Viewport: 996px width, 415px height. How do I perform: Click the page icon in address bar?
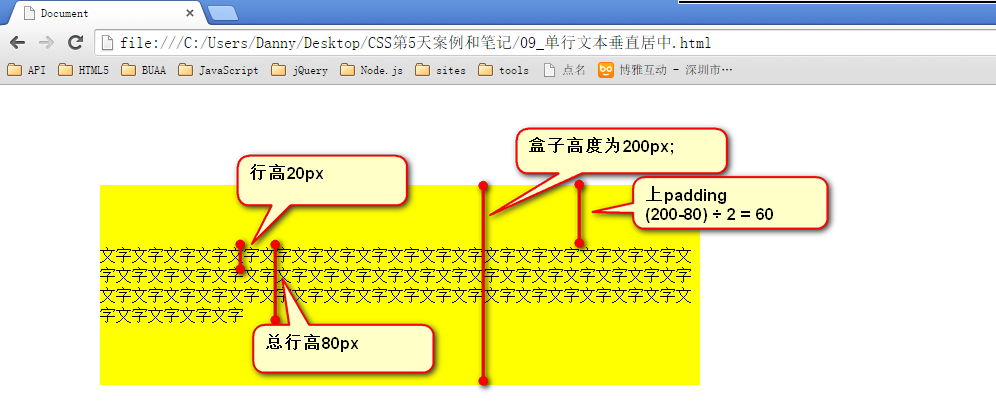click(108, 43)
